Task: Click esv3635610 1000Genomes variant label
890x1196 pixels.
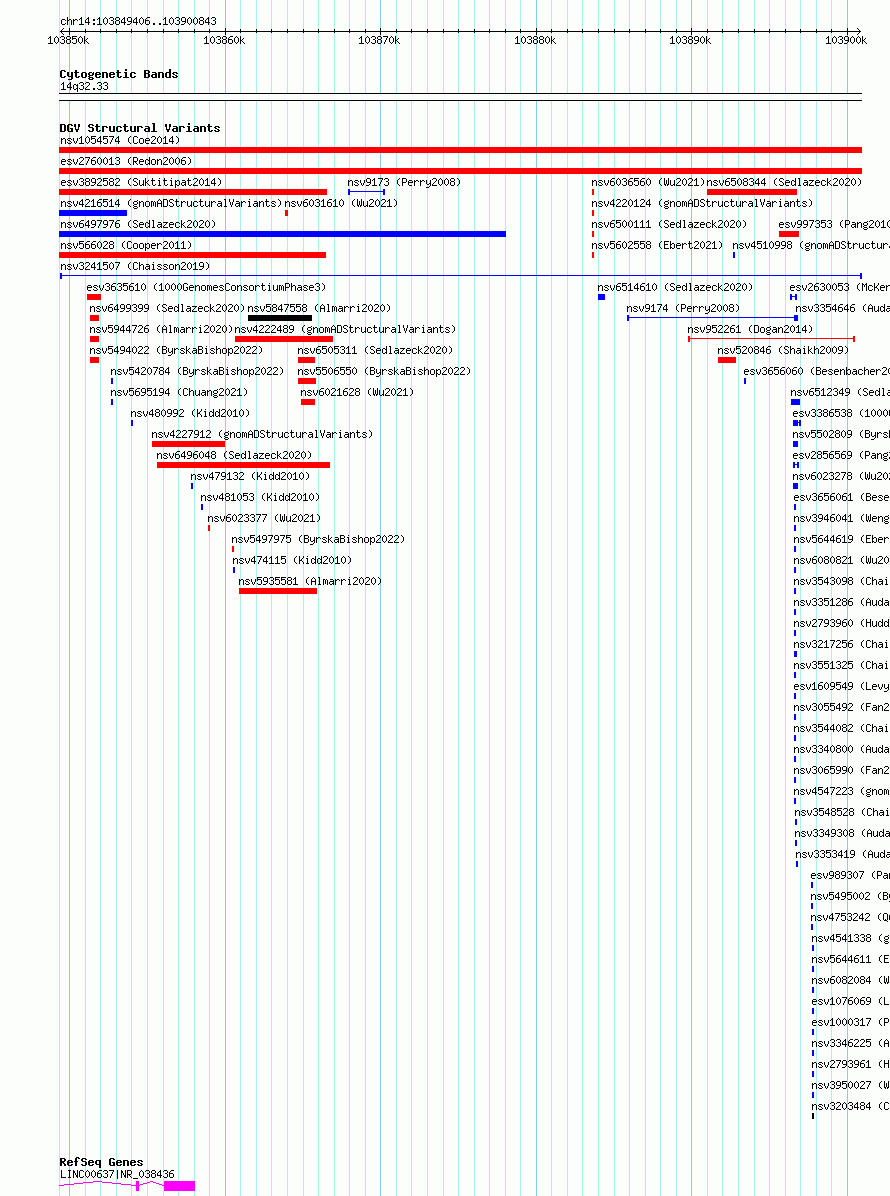Action: 206,287
